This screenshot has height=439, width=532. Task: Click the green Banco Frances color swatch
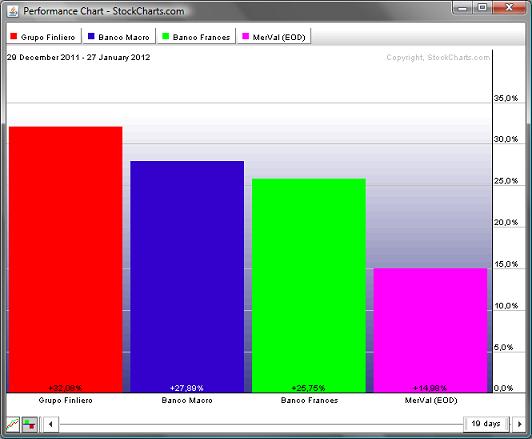(x=166, y=36)
